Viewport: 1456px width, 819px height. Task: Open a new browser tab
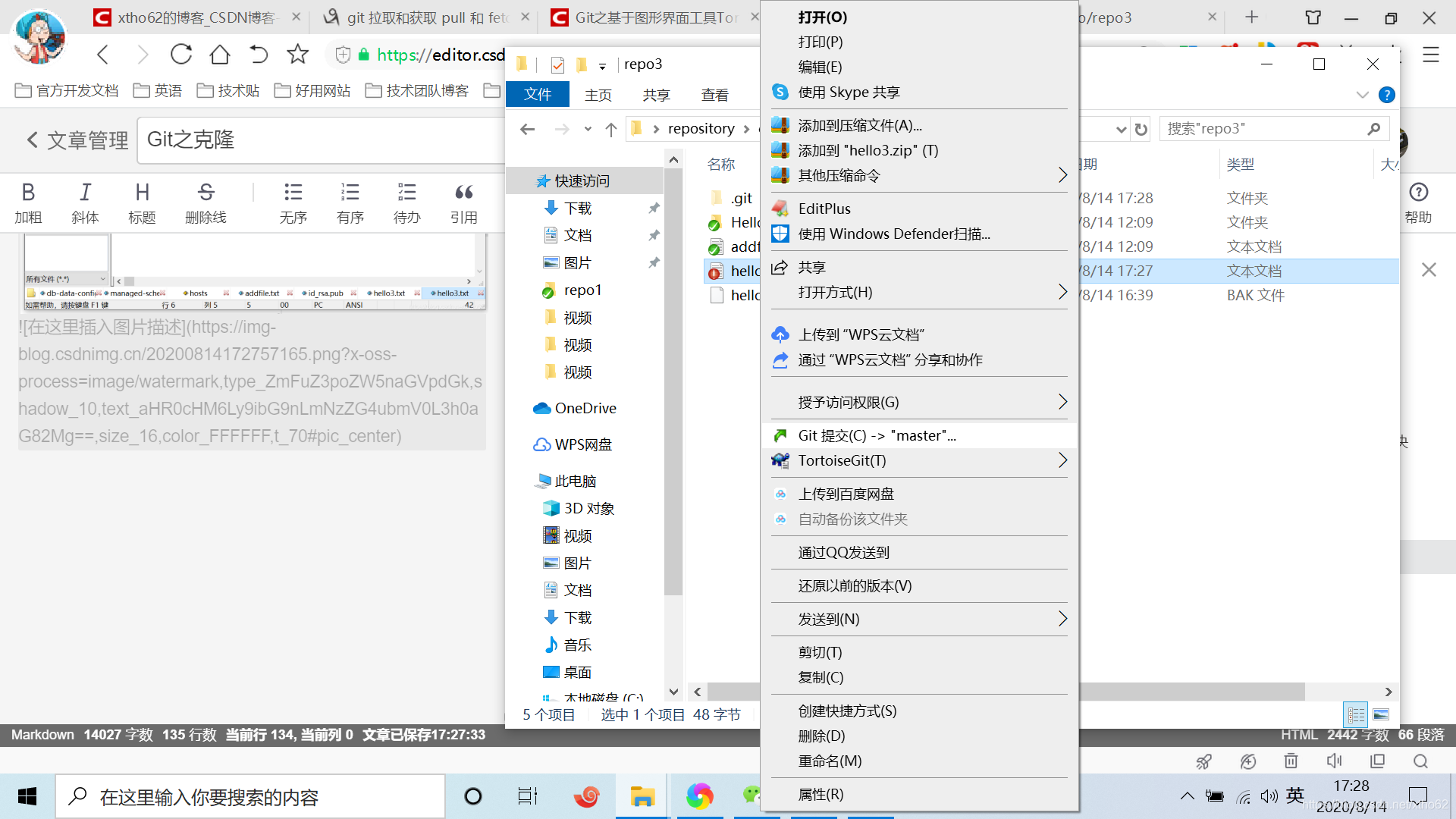pyautogui.click(x=1251, y=17)
